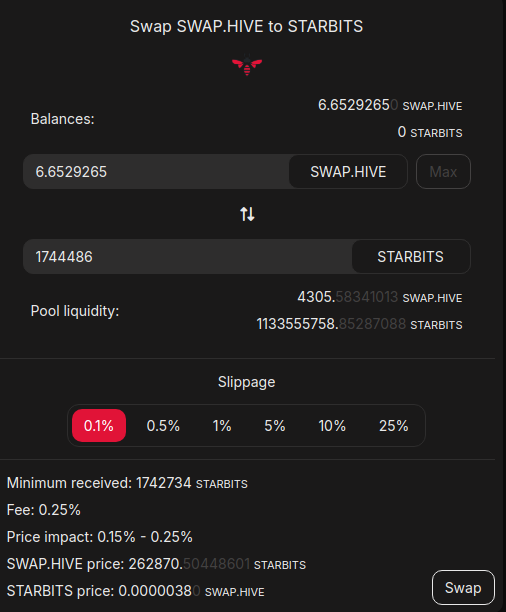The image size is (506, 612).
Task: Click the 0 STARBITS balance
Action: click(430, 132)
